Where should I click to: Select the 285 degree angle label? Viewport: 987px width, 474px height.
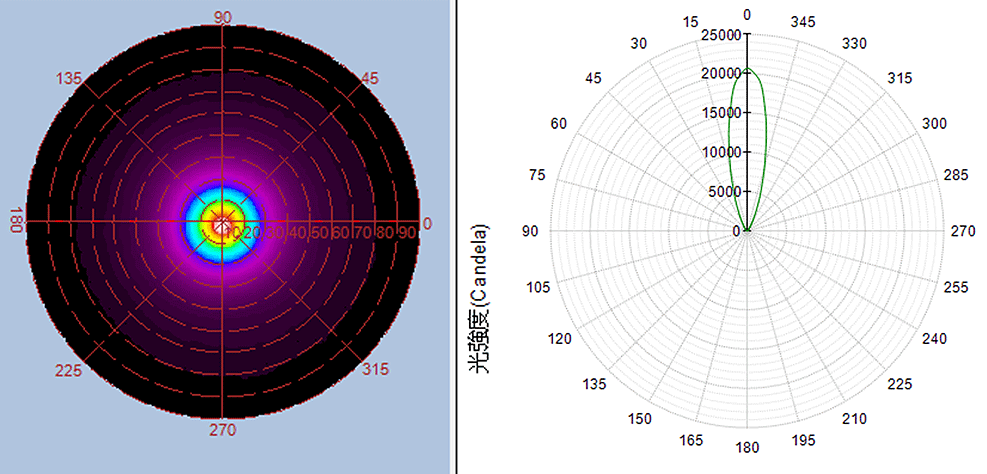coord(956,175)
